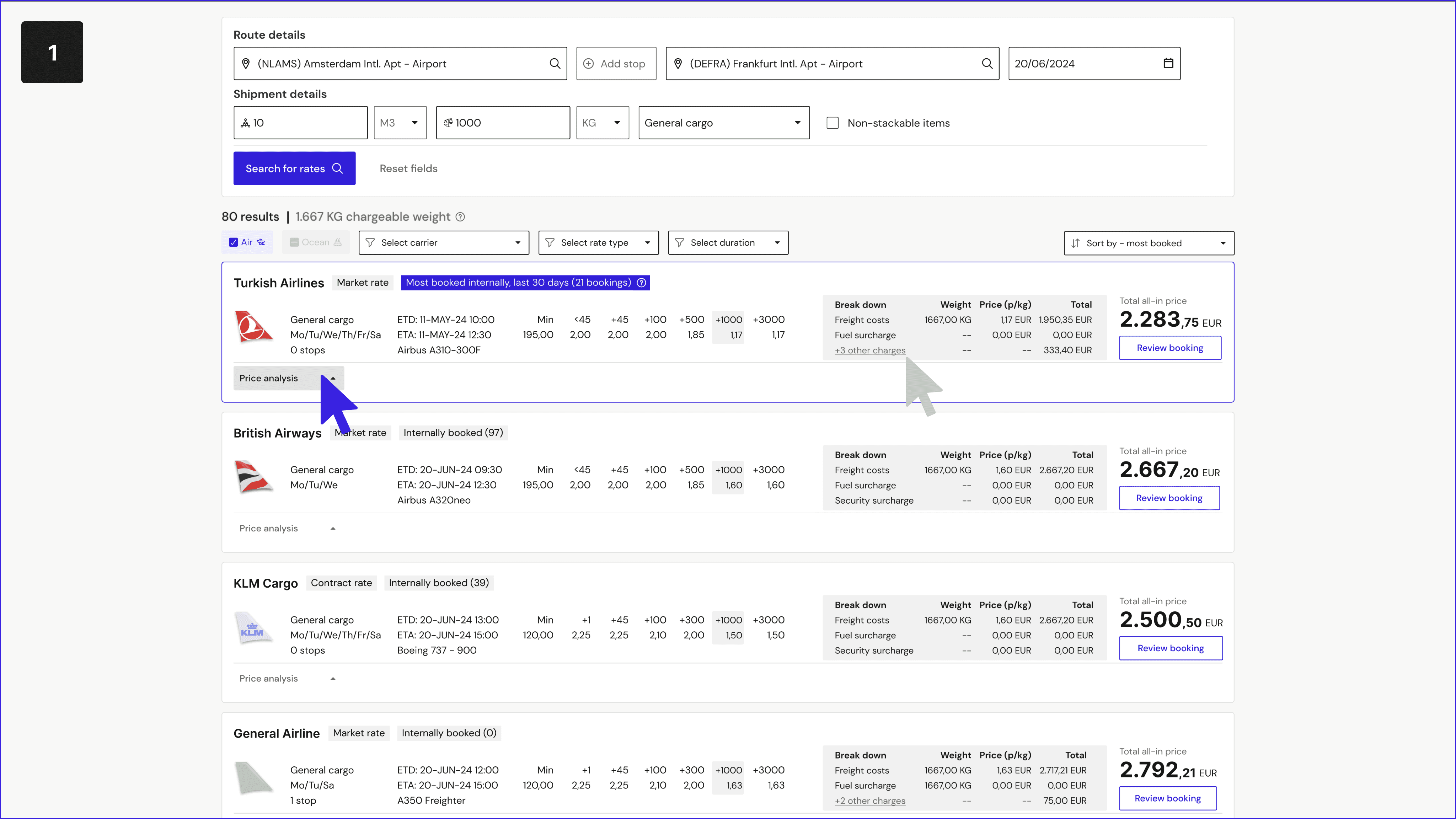Click the weight input field showing 1000

tap(503, 123)
